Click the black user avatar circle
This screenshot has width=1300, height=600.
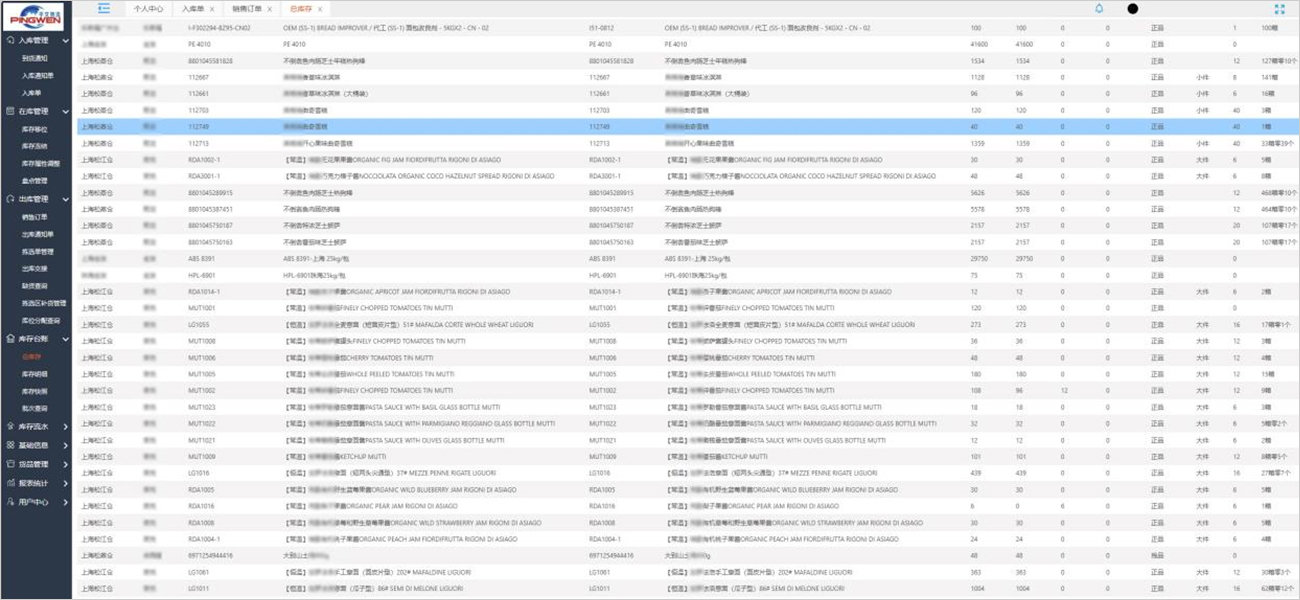[x=1132, y=9]
